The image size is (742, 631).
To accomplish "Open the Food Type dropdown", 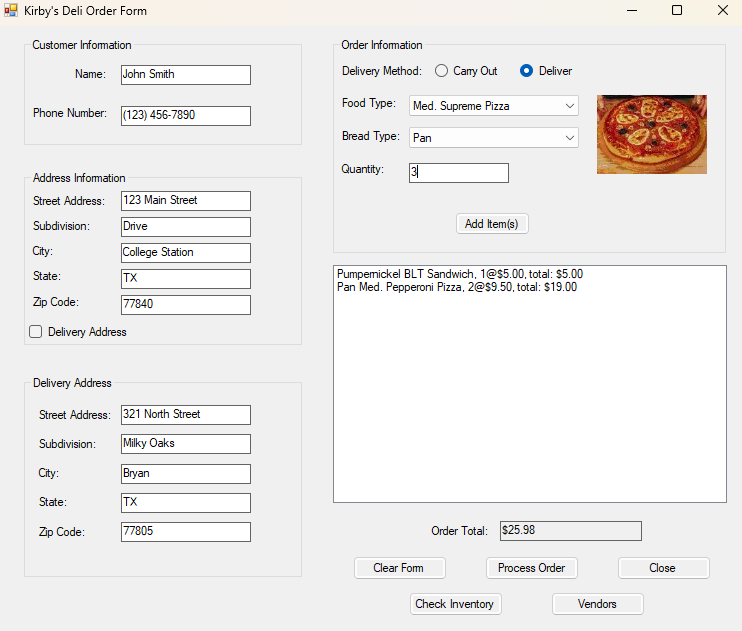I will tap(494, 106).
